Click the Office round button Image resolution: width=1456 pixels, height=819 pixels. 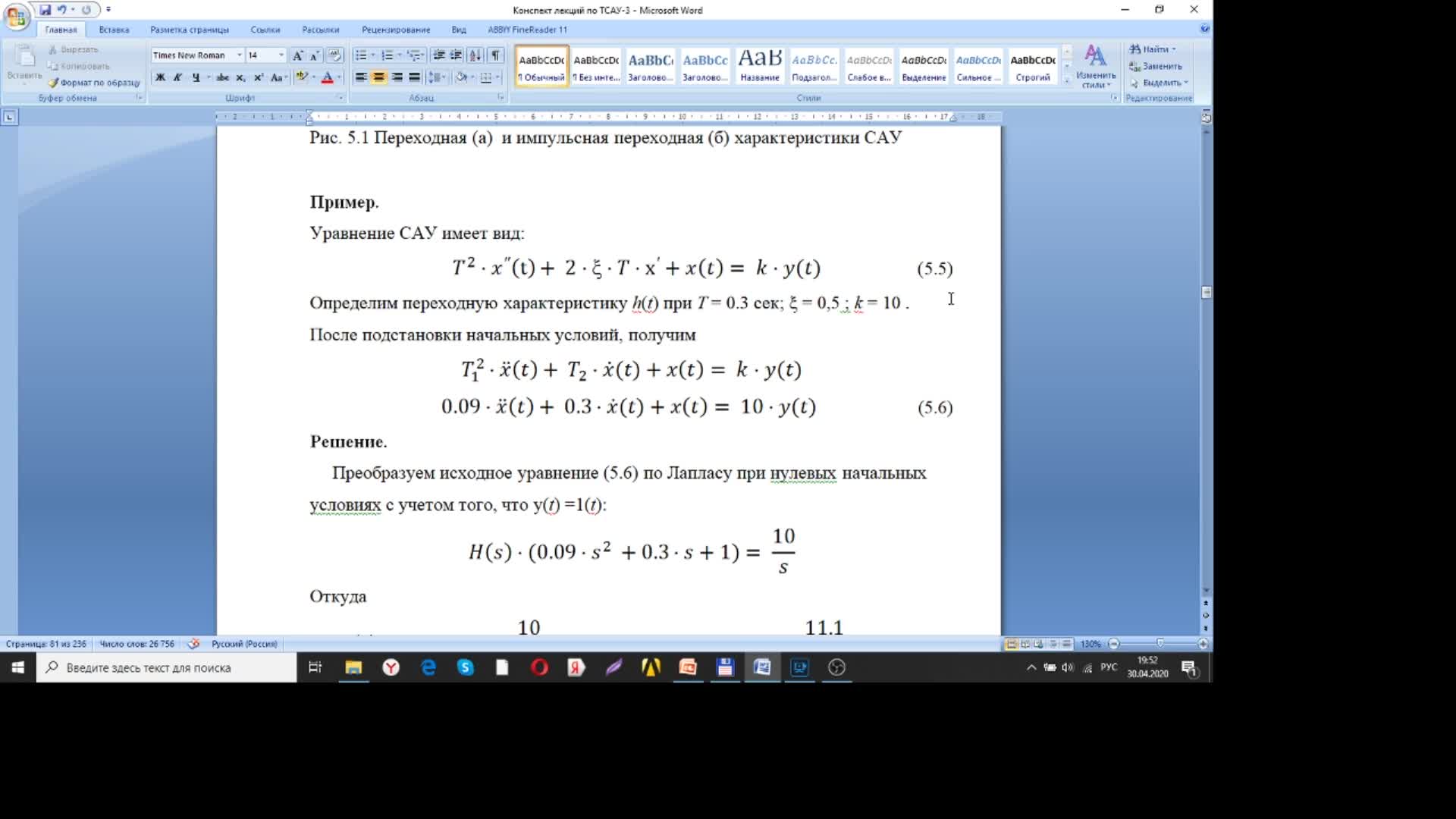click(x=17, y=15)
